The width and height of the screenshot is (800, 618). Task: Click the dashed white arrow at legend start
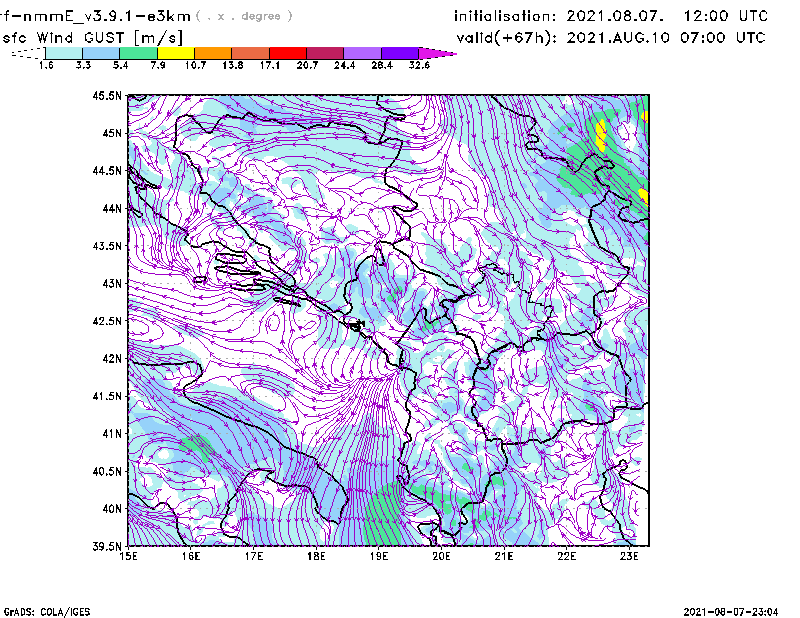(x=28, y=53)
